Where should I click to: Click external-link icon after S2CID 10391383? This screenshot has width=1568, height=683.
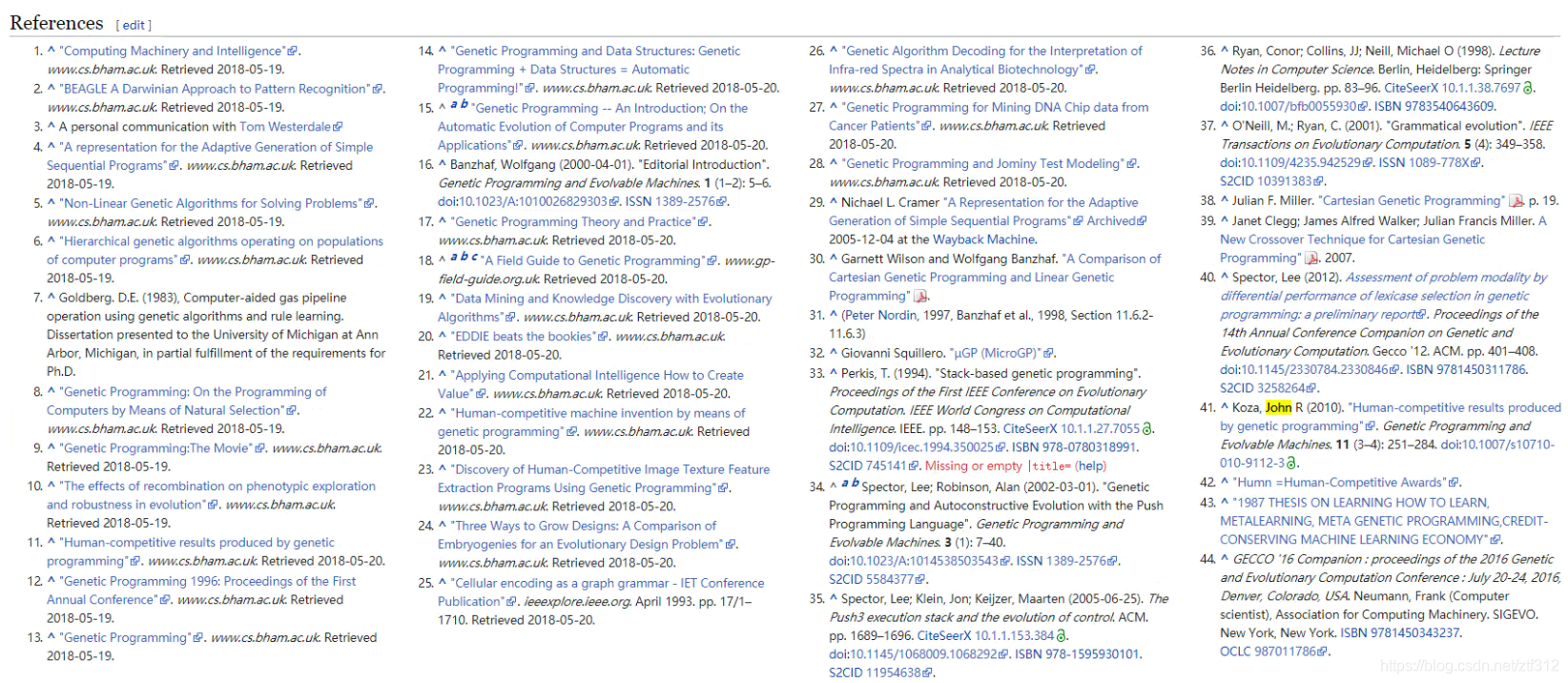pos(1320,181)
